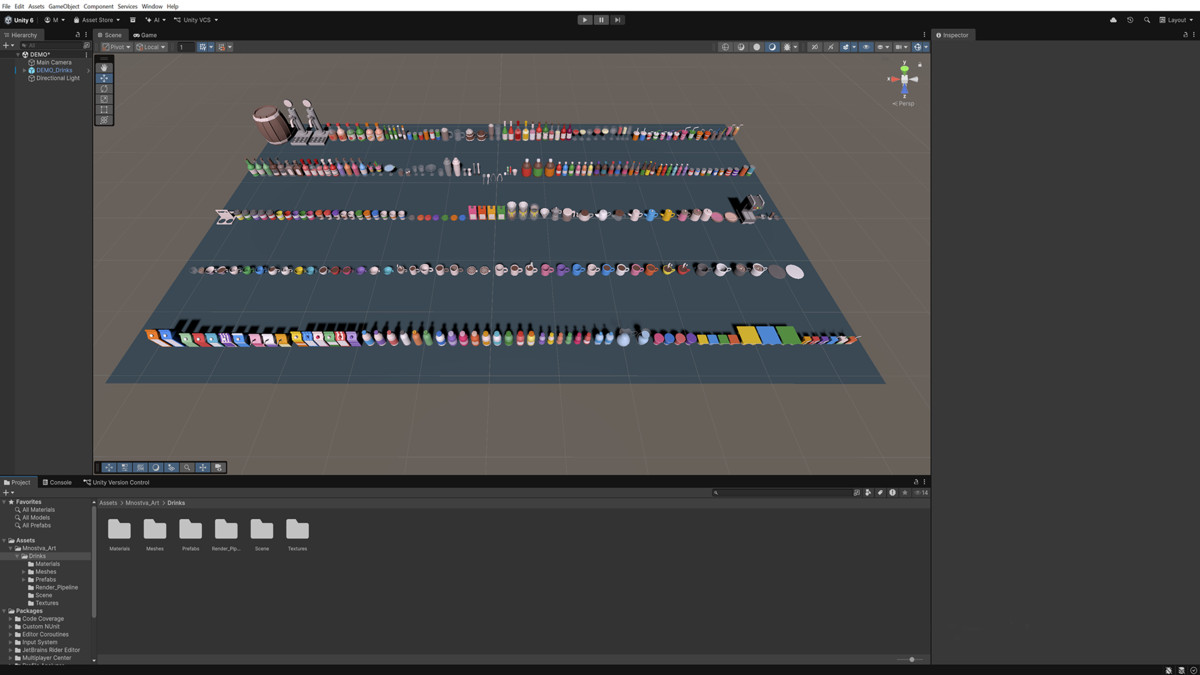This screenshot has width=1200, height=675.
Task: Click the Scene draw mode wireframe globe
Action: point(725,47)
